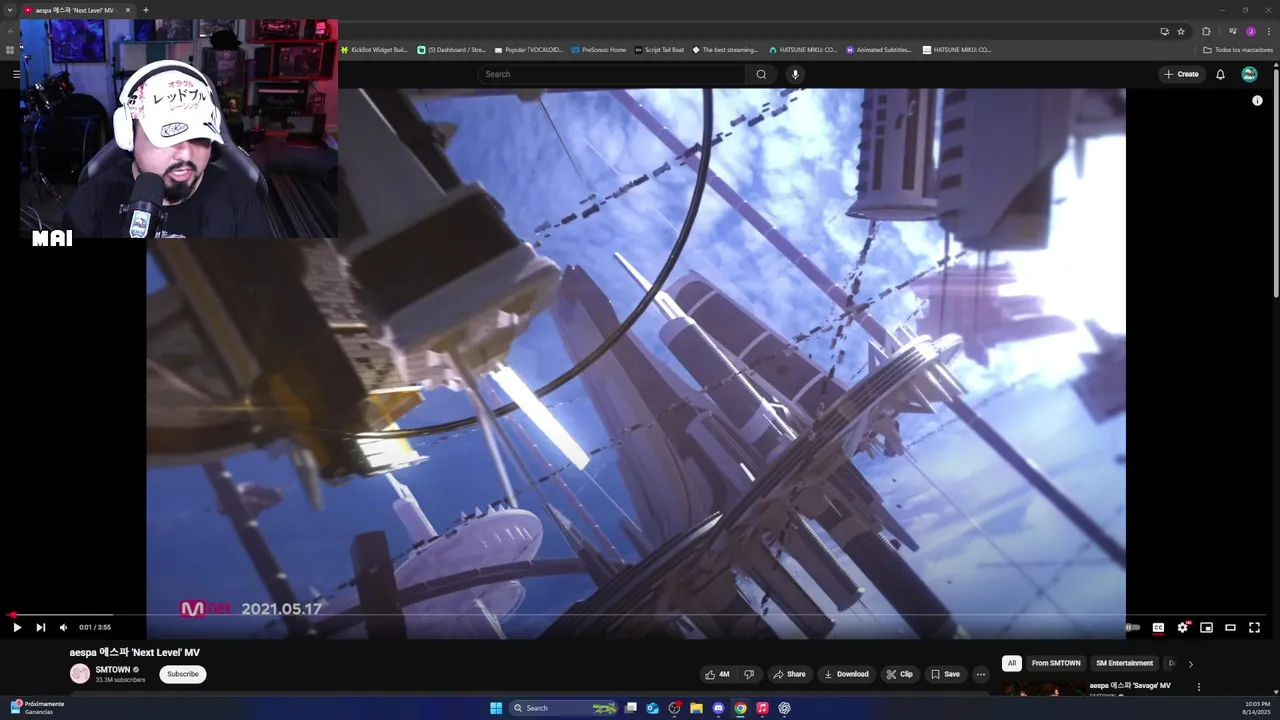
Task: Switch to miniplayer mode
Action: click(1206, 627)
